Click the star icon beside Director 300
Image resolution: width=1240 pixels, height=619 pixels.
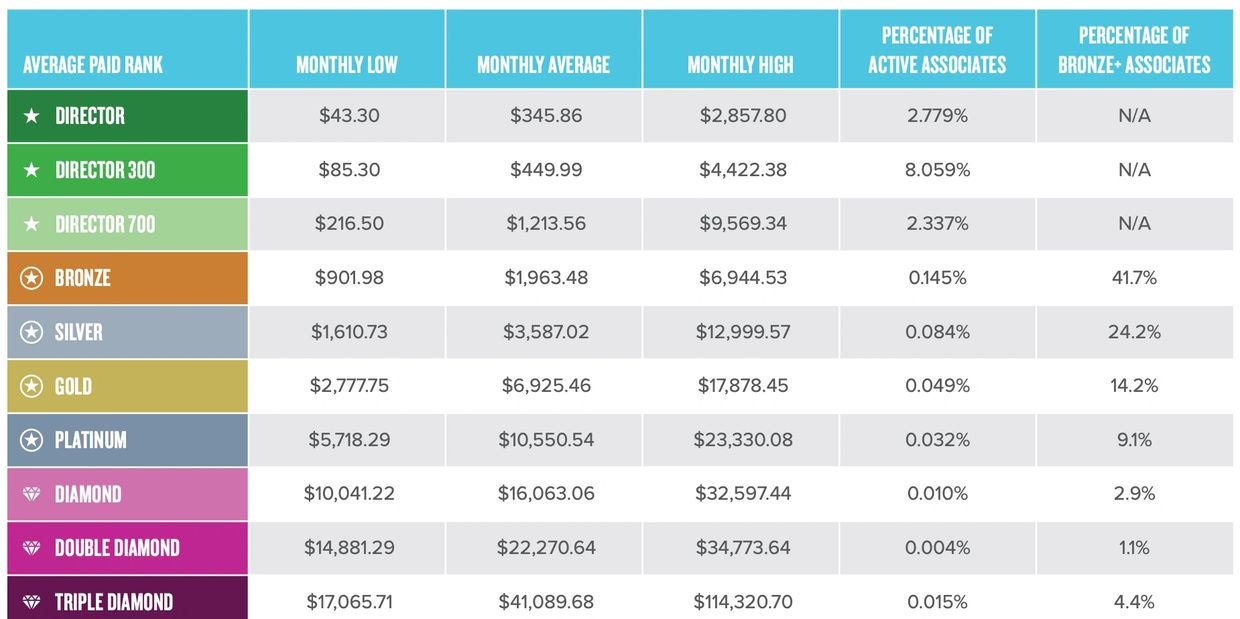point(32,170)
